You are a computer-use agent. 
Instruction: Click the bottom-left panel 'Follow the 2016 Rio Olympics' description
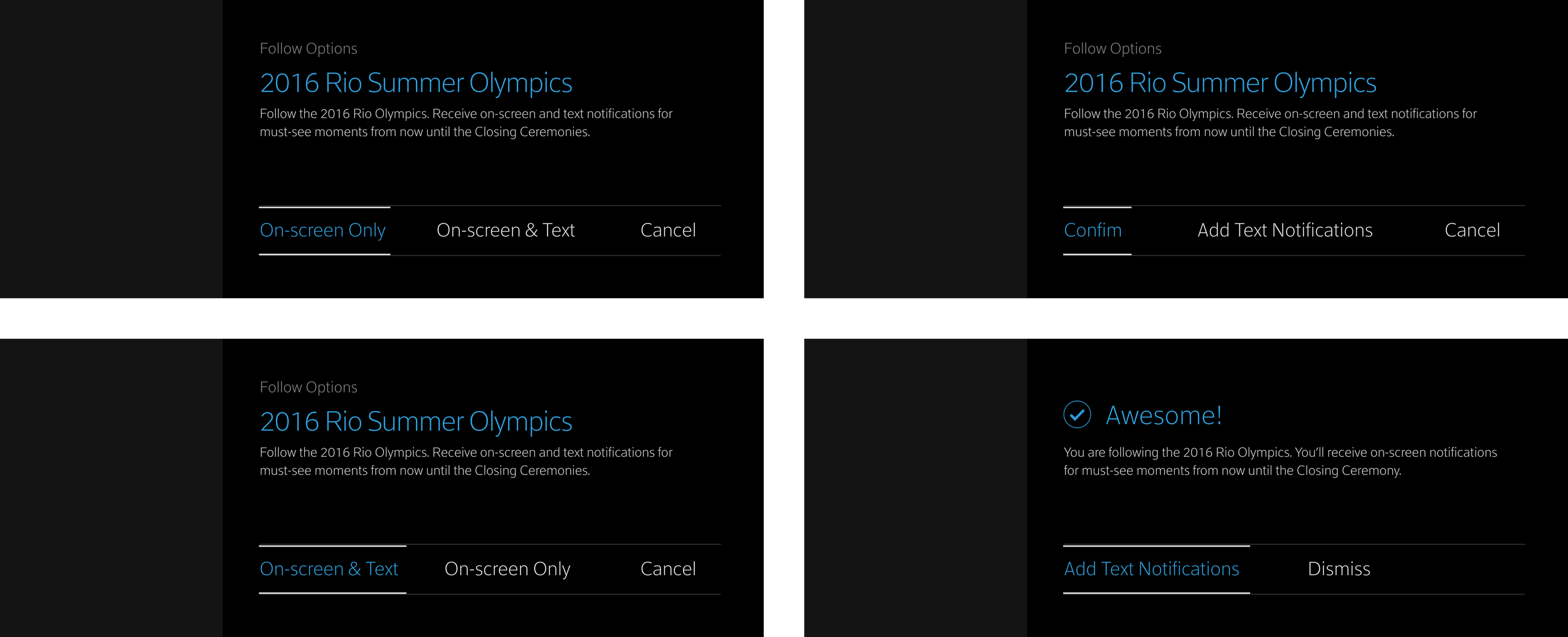[466, 461]
